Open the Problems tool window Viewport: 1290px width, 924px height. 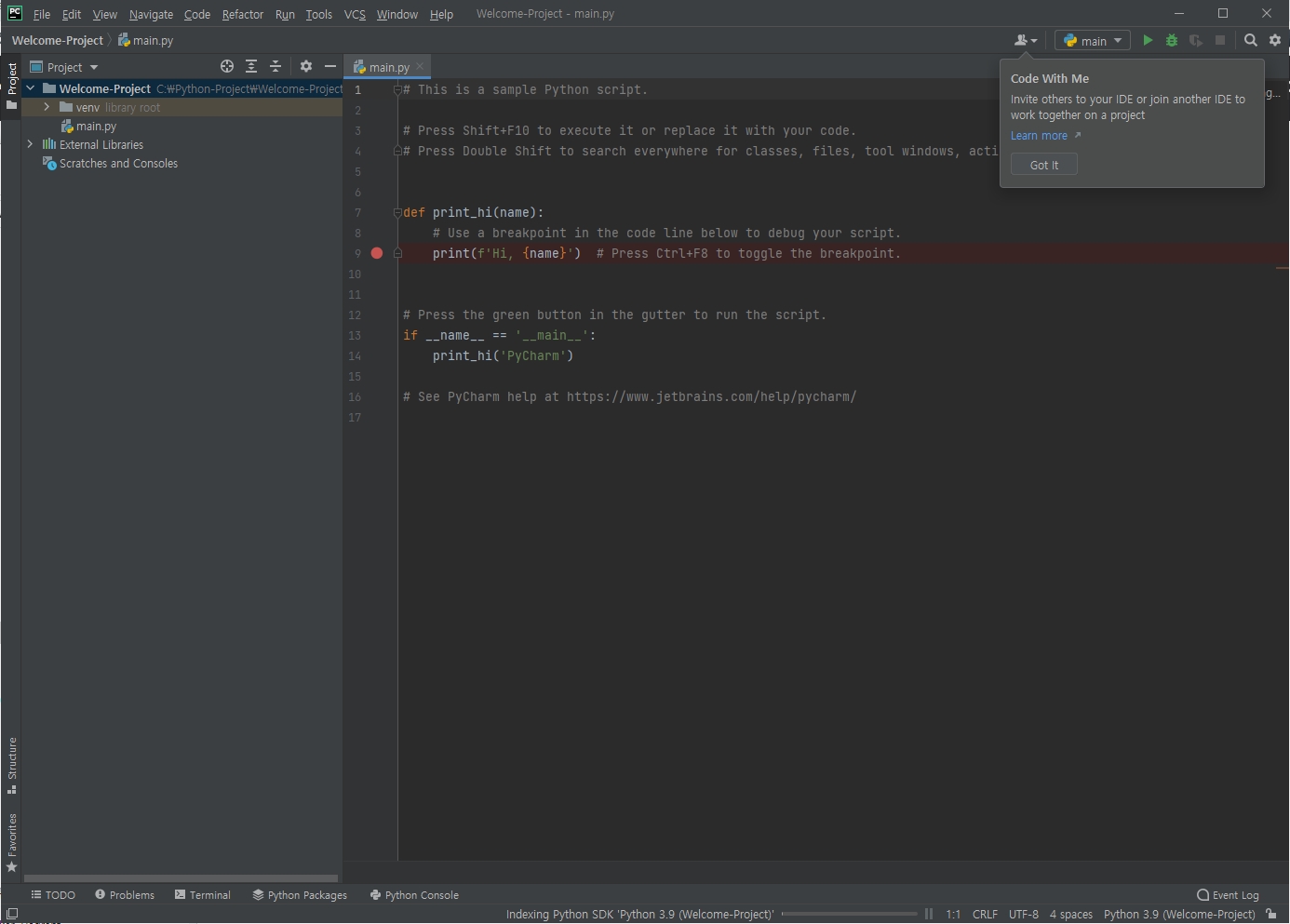(x=125, y=895)
